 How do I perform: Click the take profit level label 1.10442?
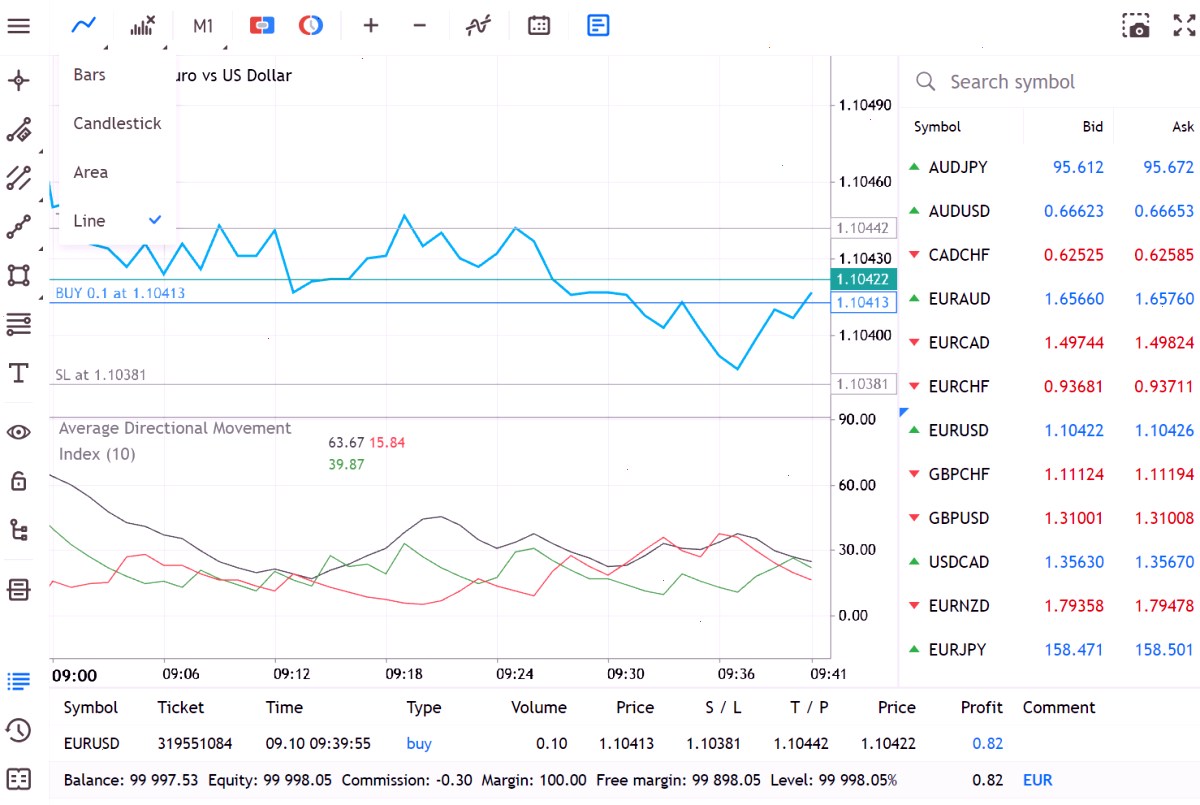tap(862, 228)
